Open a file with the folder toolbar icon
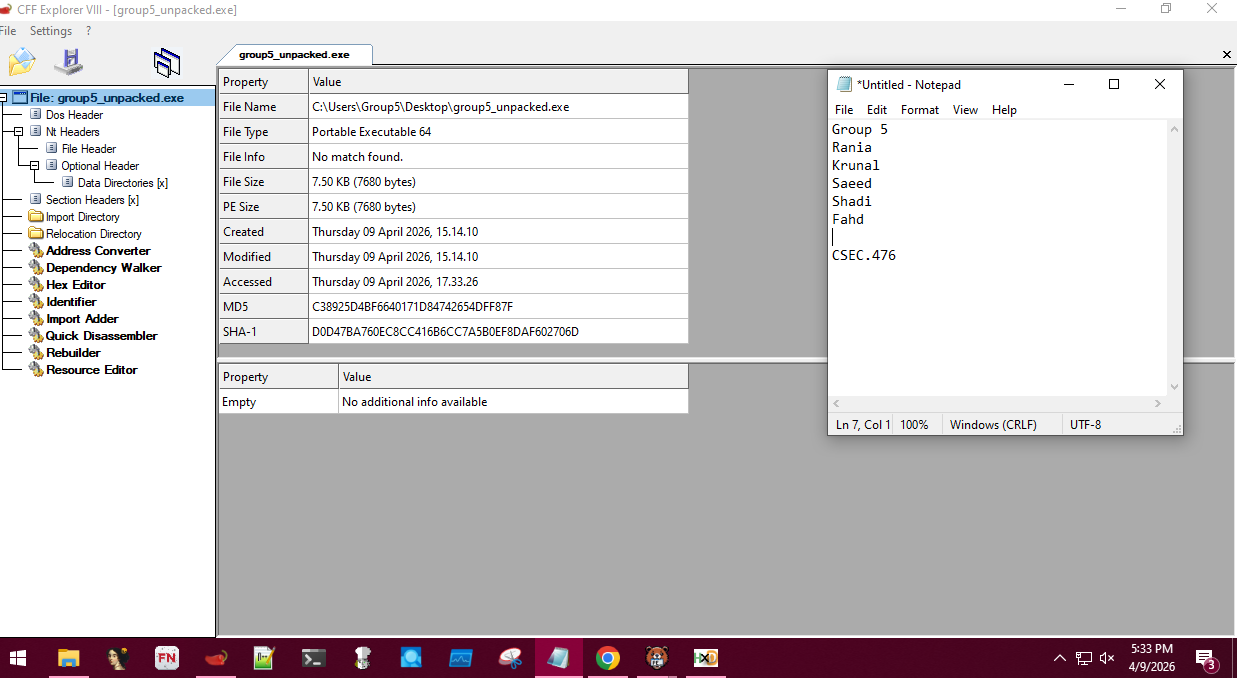This screenshot has height=678, width=1237. tap(21, 62)
